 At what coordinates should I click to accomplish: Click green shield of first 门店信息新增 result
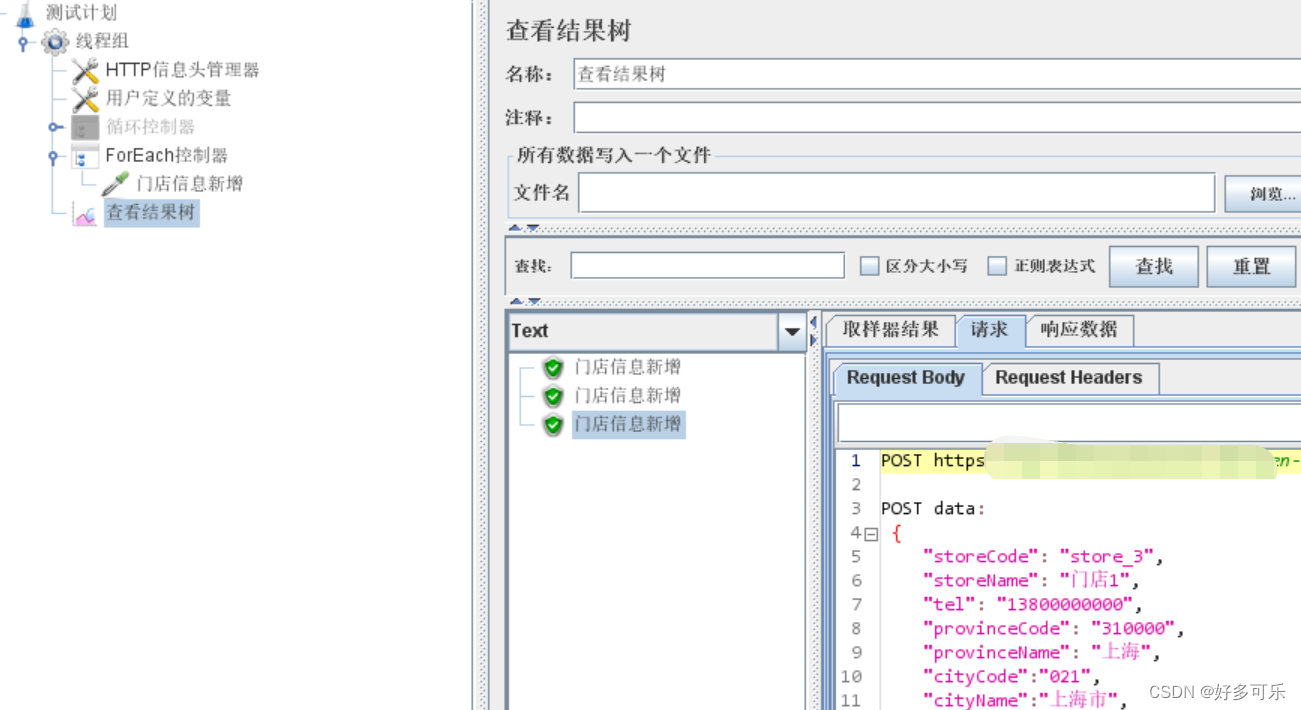553,368
